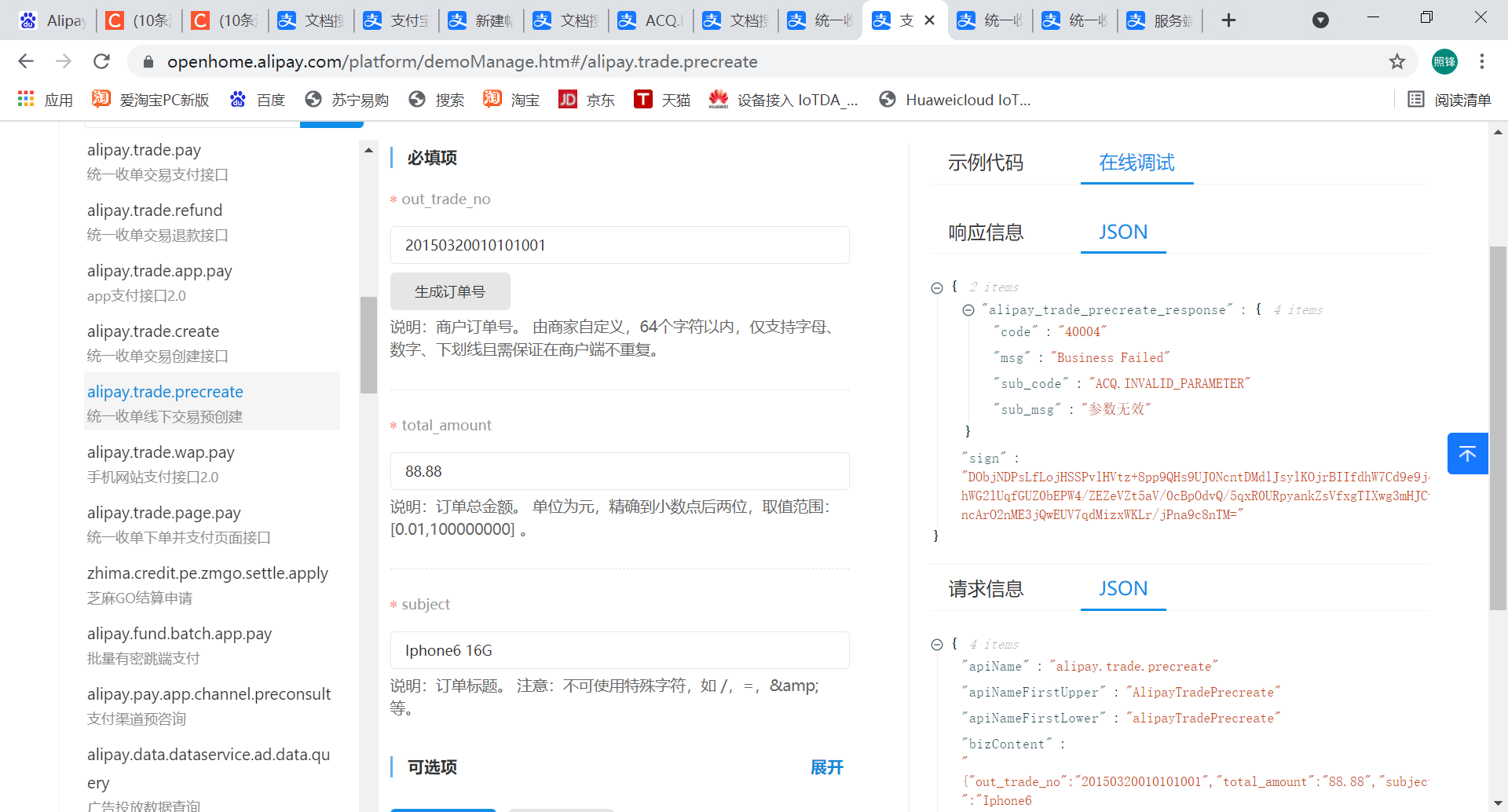Open the 淘宝 bookmark
The image size is (1508, 812).
pyautogui.click(x=511, y=100)
